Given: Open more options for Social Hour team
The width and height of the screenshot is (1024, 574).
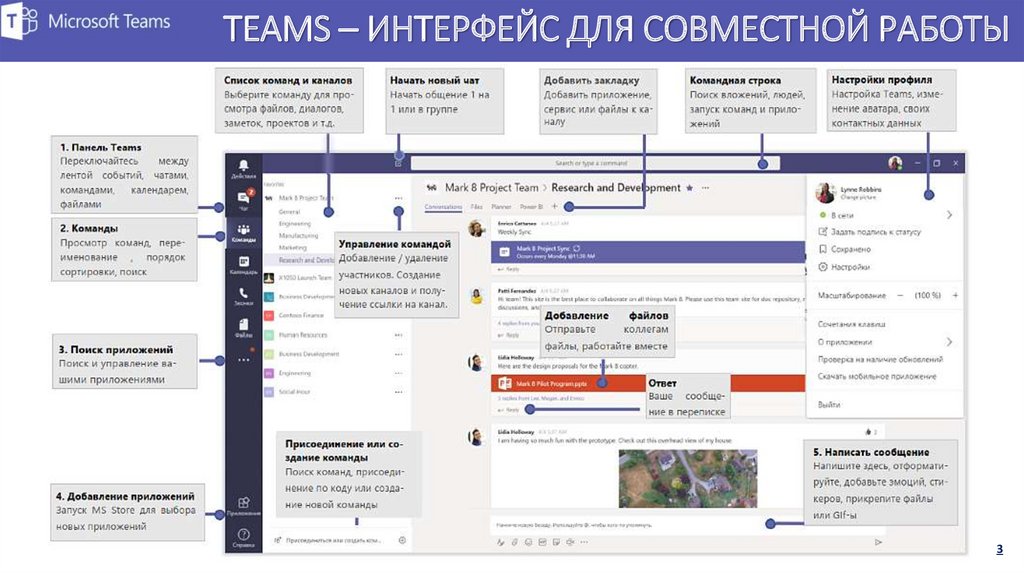Looking at the screenshot, I should pyautogui.click(x=398, y=392).
